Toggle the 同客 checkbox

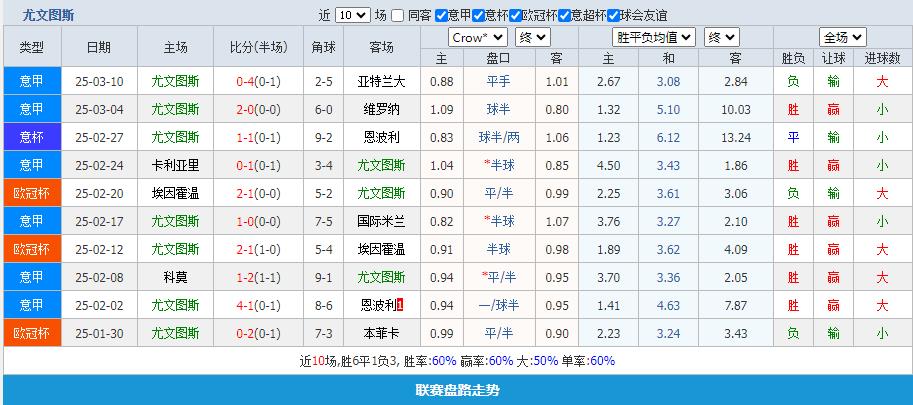tap(398, 16)
